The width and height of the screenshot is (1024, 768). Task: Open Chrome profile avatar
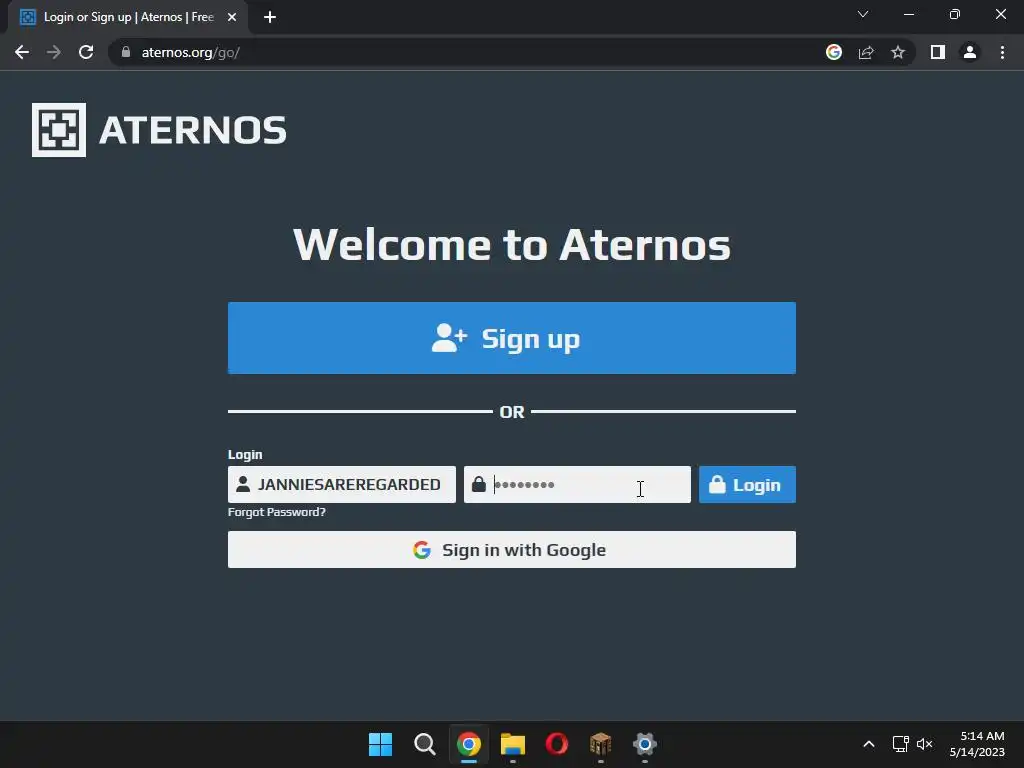tap(970, 52)
